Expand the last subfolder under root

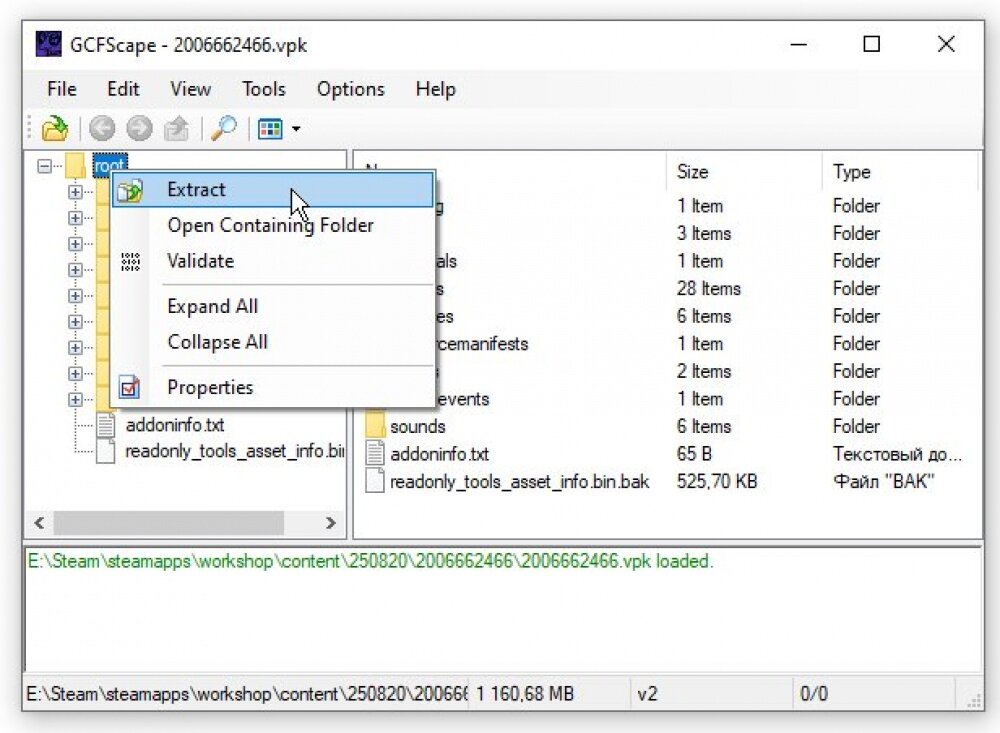point(75,399)
